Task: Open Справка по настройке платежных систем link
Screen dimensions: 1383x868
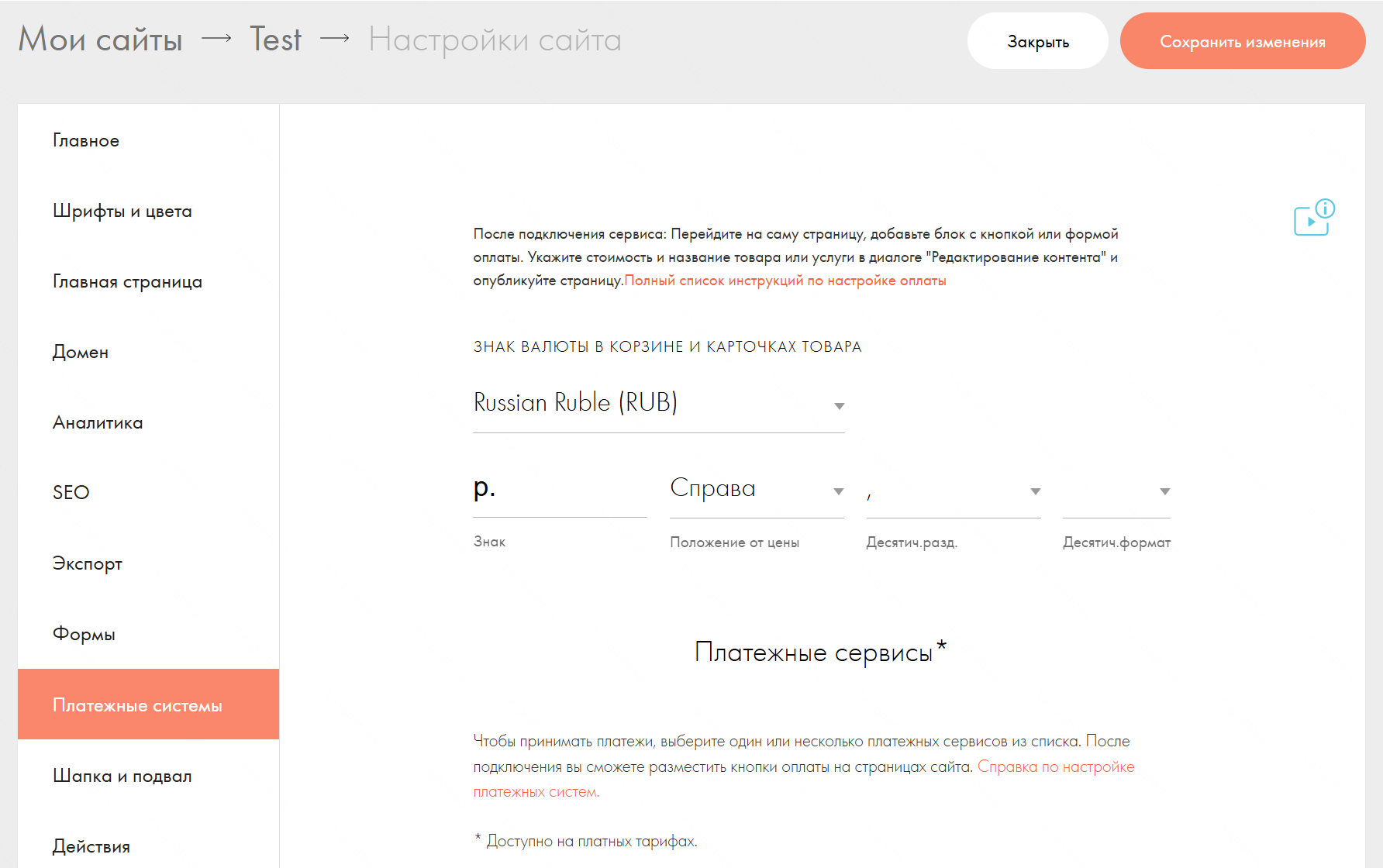Action: (804, 779)
